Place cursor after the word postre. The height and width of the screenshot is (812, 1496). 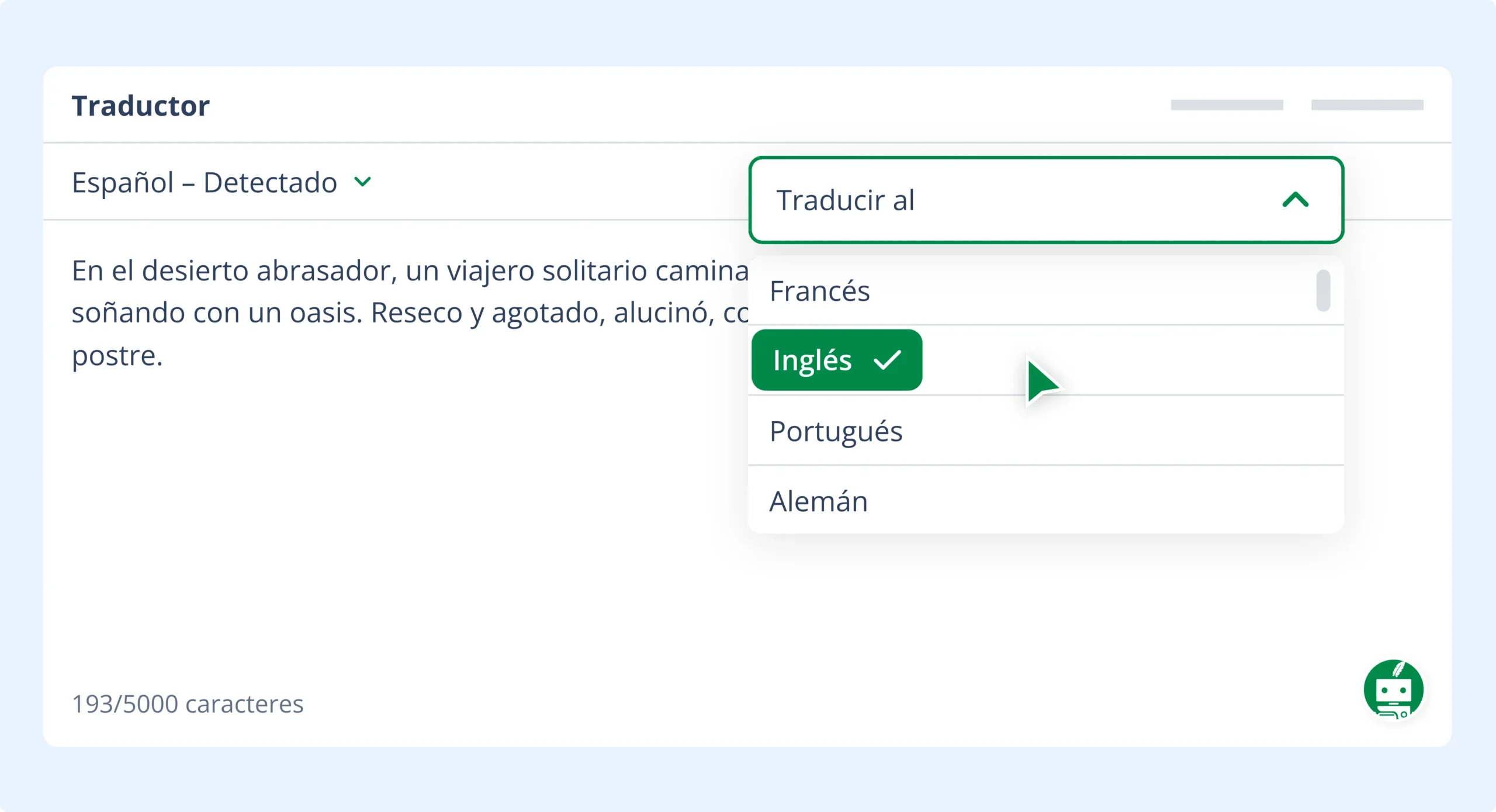pos(164,356)
